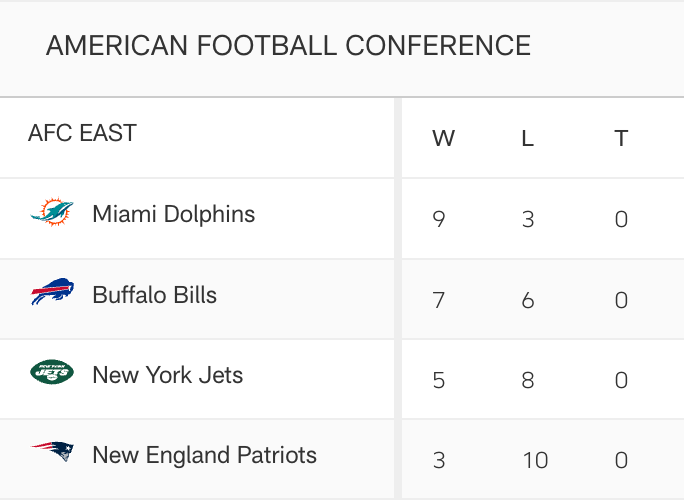
Task: Click the Patriots losses value 10
Action: pos(535,460)
